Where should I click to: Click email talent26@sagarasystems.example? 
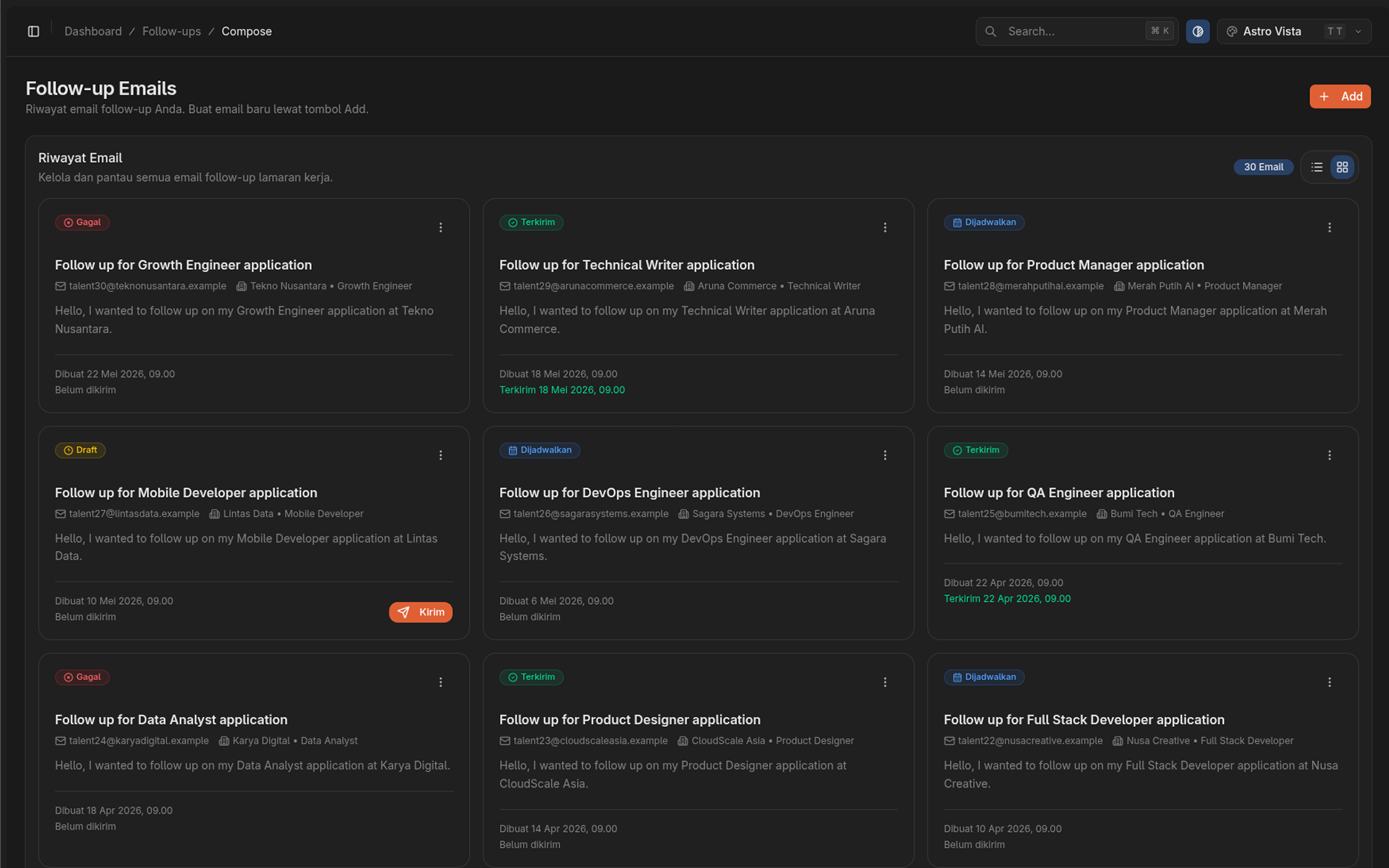pos(591,514)
